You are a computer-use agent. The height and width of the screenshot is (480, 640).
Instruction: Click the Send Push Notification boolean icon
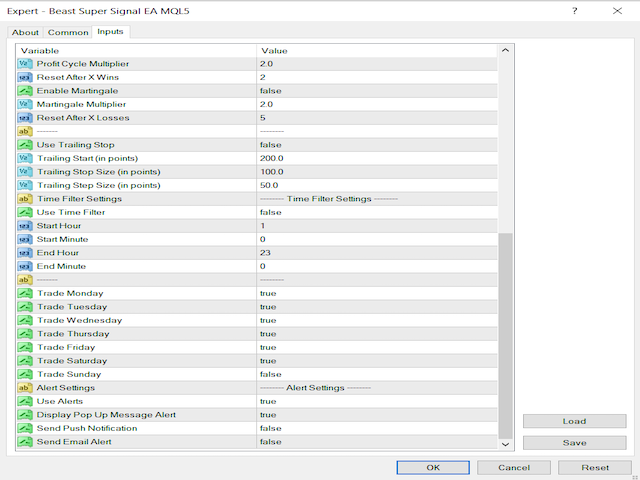point(25,428)
